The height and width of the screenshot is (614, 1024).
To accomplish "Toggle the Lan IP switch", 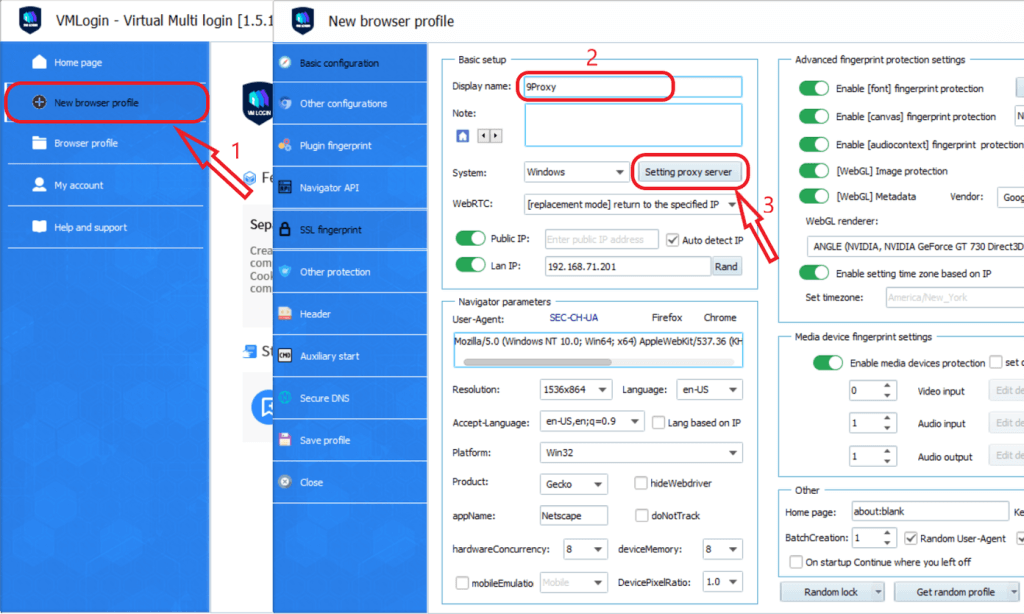I will (x=470, y=265).
